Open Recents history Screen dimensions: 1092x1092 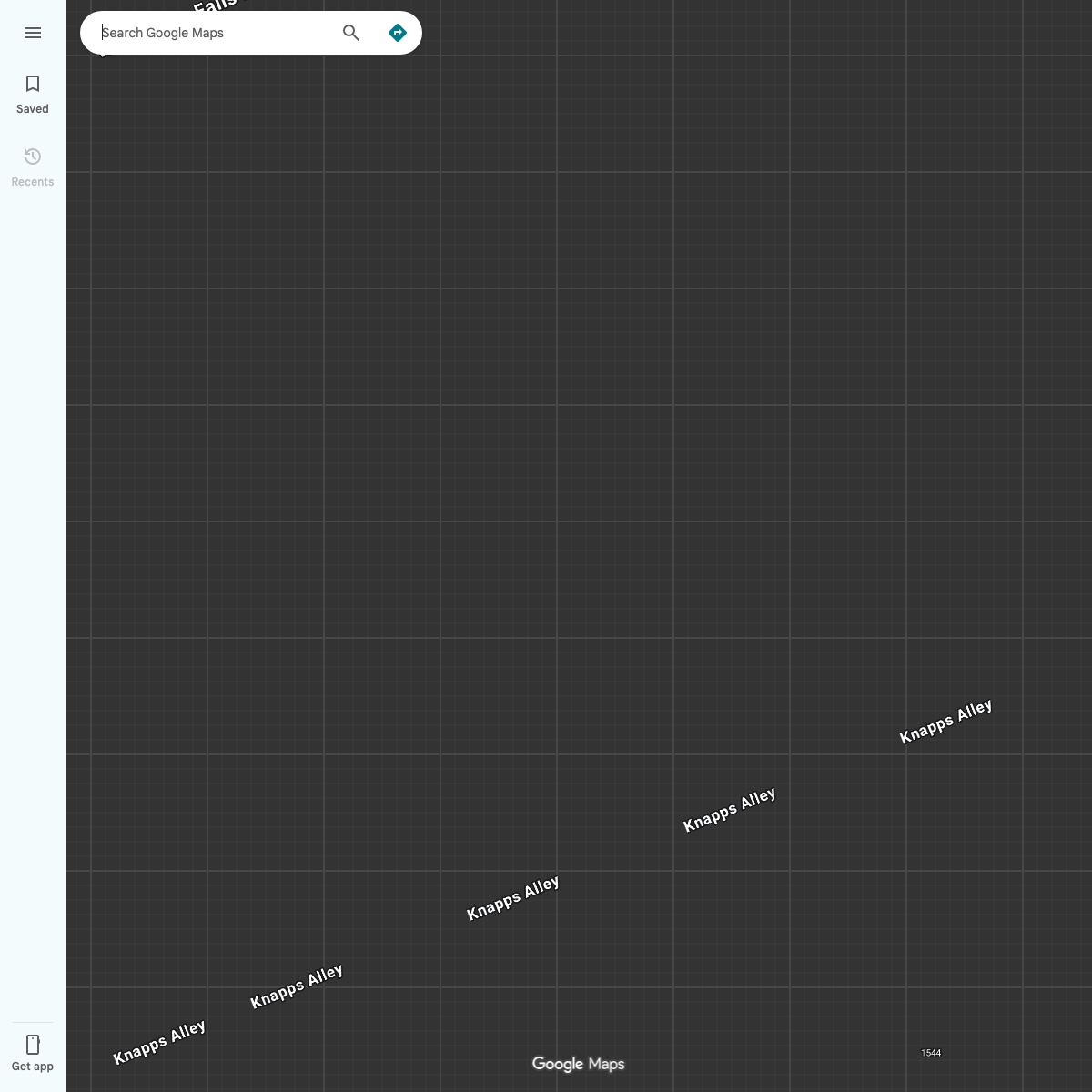point(33,167)
